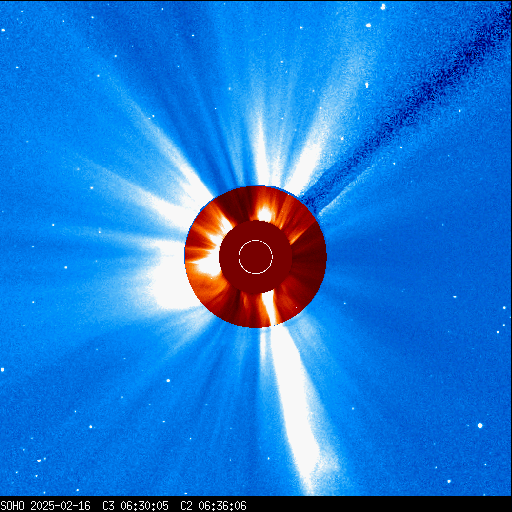This screenshot has width=512, height=512.
Task: Click the bright streak in lower C2 ring
Action: coord(271,308)
